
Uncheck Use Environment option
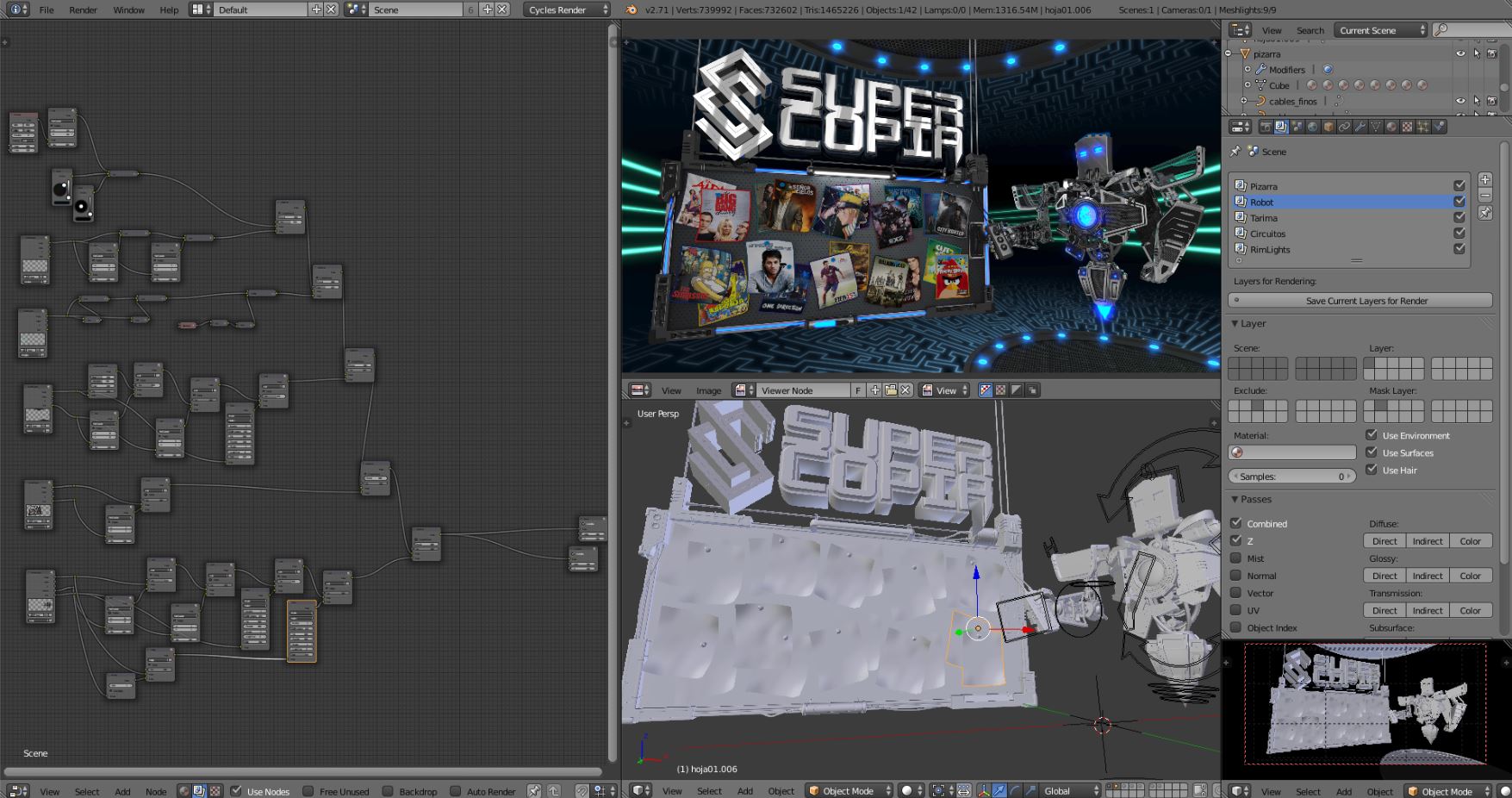pyautogui.click(x=1372, y=435)
